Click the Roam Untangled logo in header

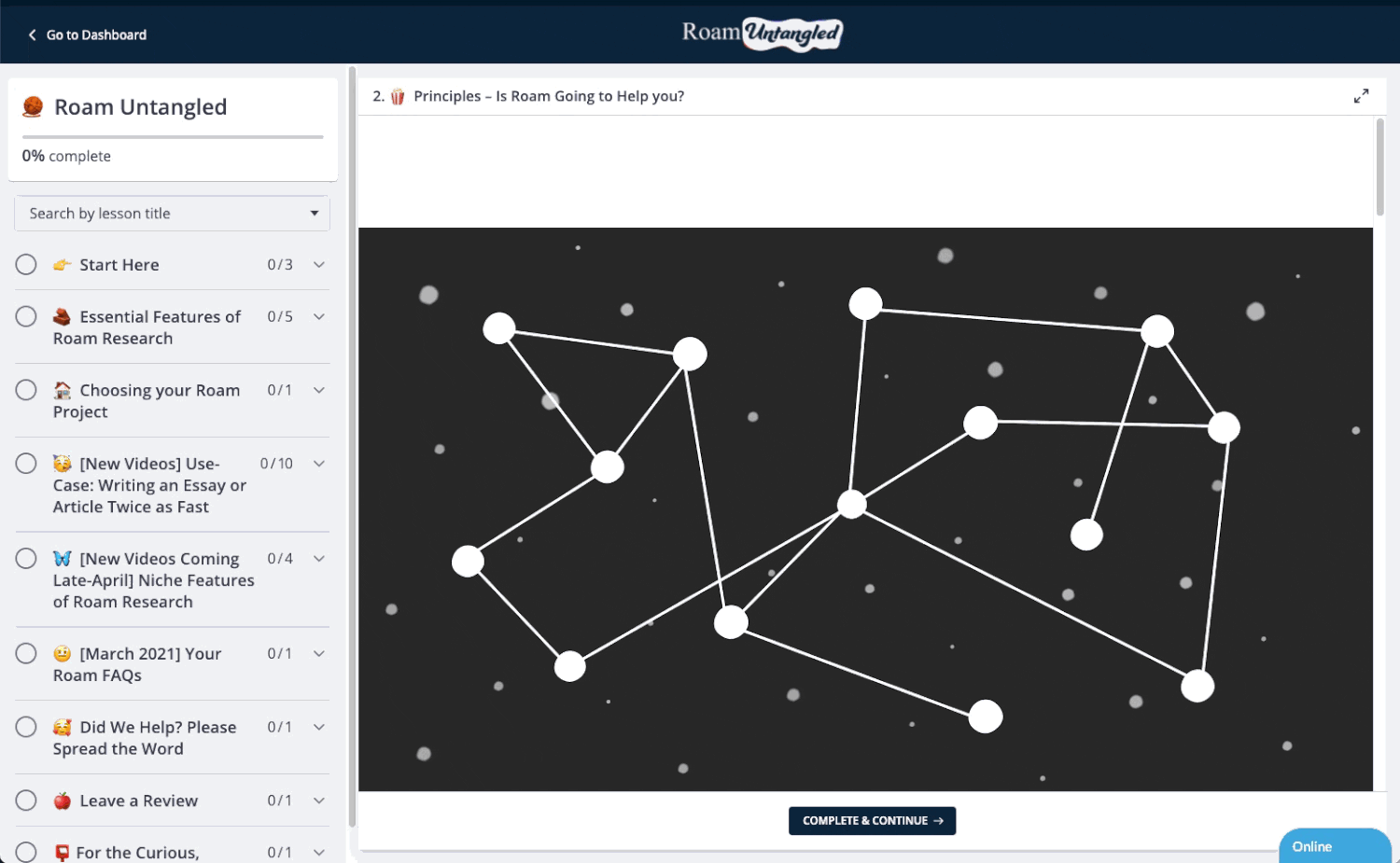tap(762, 34)
